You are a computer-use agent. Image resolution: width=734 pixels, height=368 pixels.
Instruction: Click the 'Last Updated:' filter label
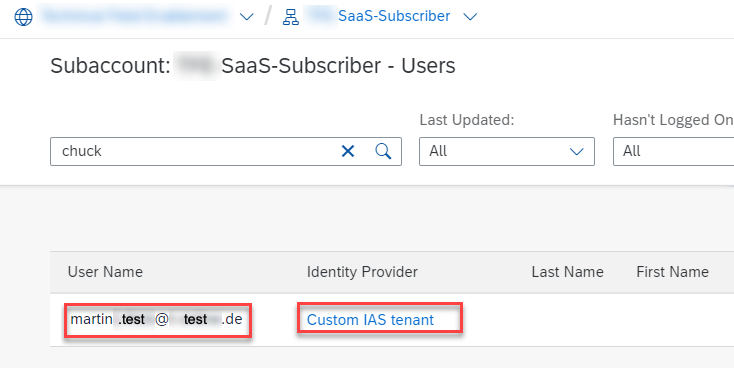tap(467, 120)
